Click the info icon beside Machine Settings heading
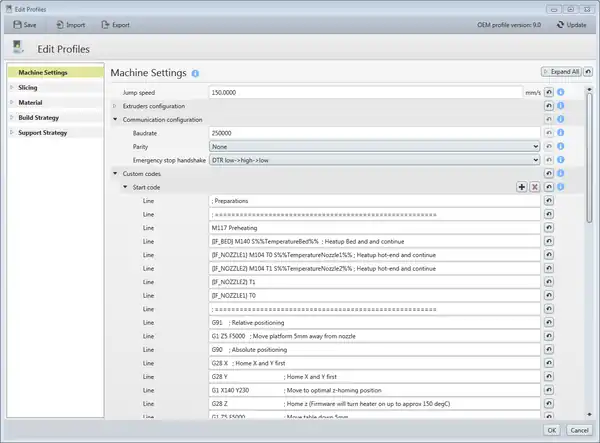Viewport: 600px width, 443px height. pos(196,73)
